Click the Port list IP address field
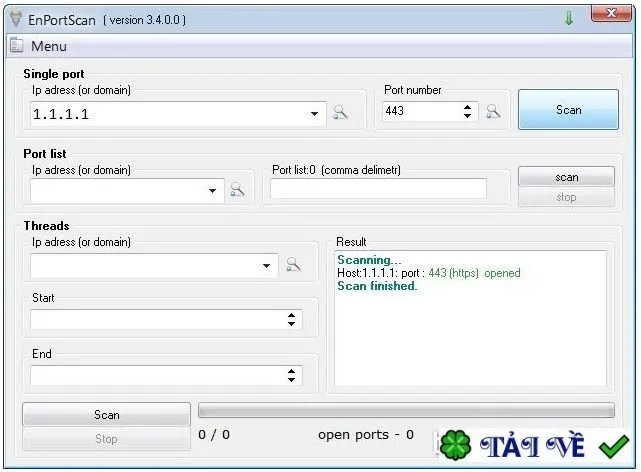This screenshot has height=472, width=641. (127, 191)
